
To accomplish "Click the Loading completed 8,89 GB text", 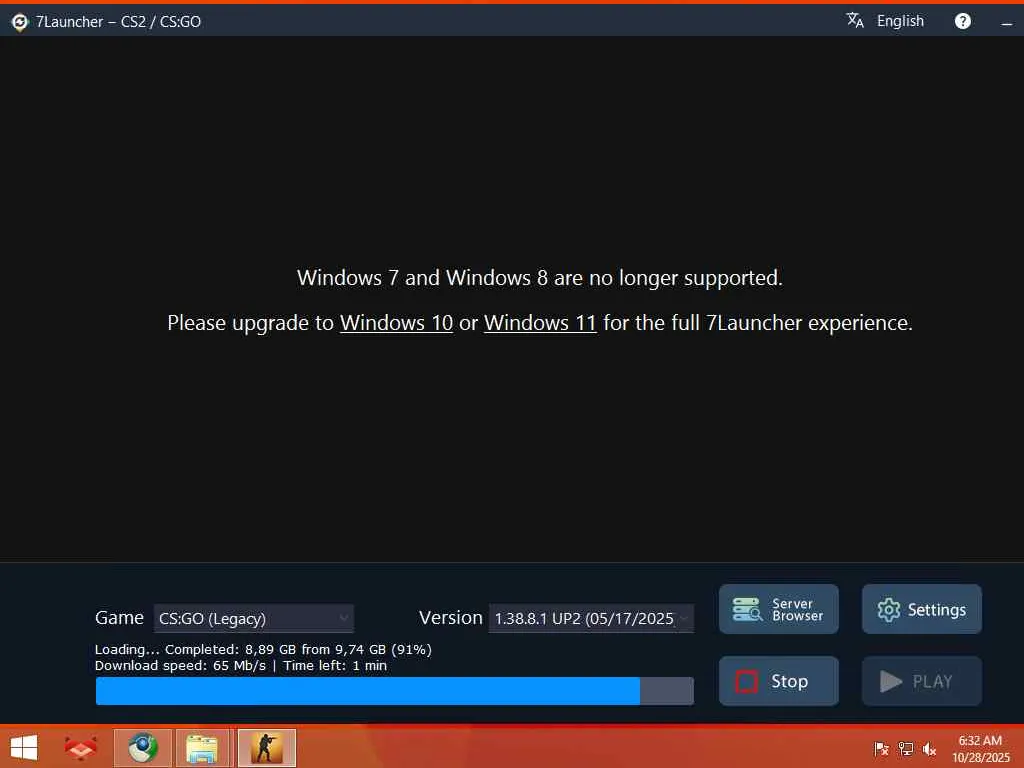I will [x=263, y=650].
